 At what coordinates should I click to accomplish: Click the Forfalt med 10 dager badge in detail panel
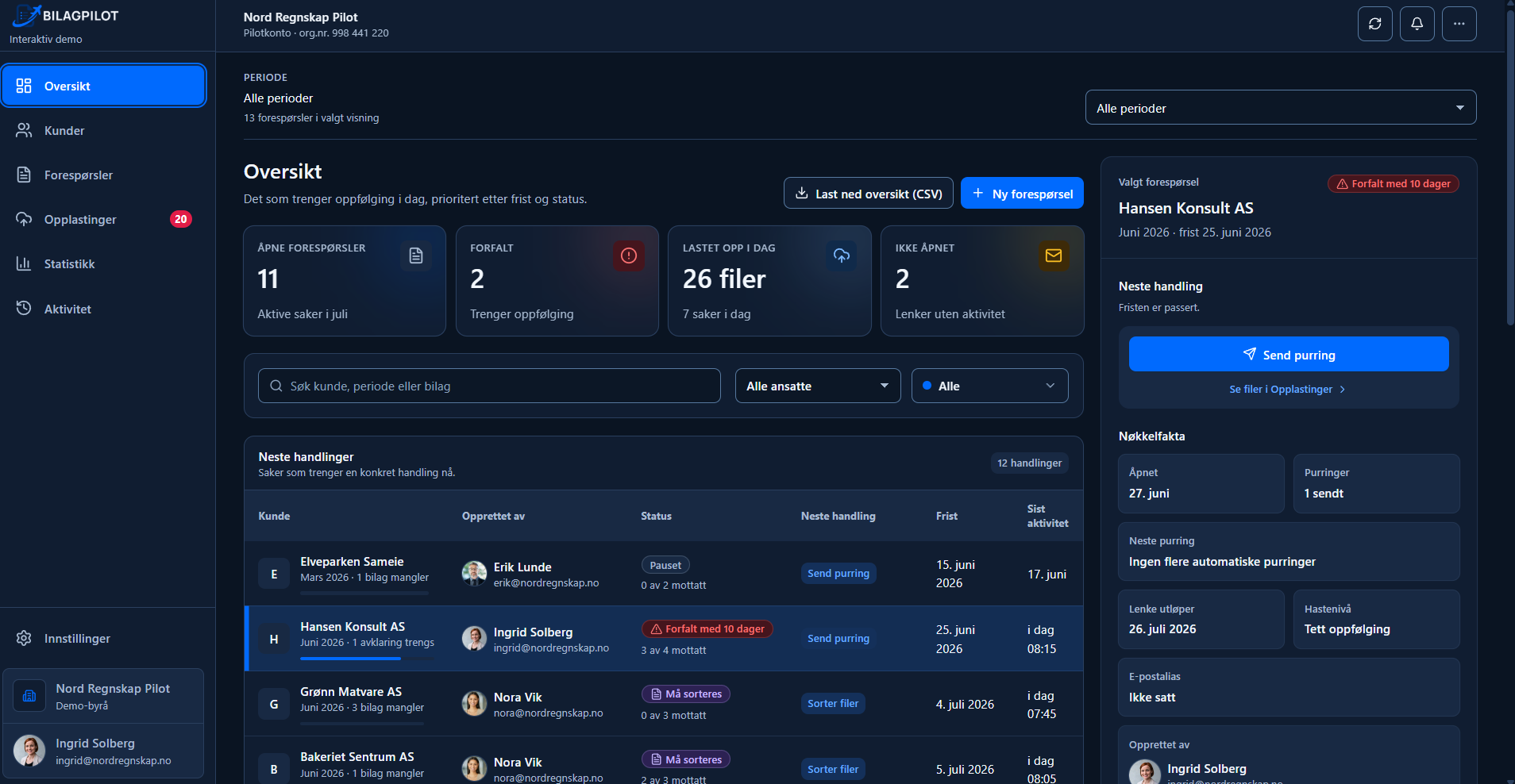coord(1394,183)
